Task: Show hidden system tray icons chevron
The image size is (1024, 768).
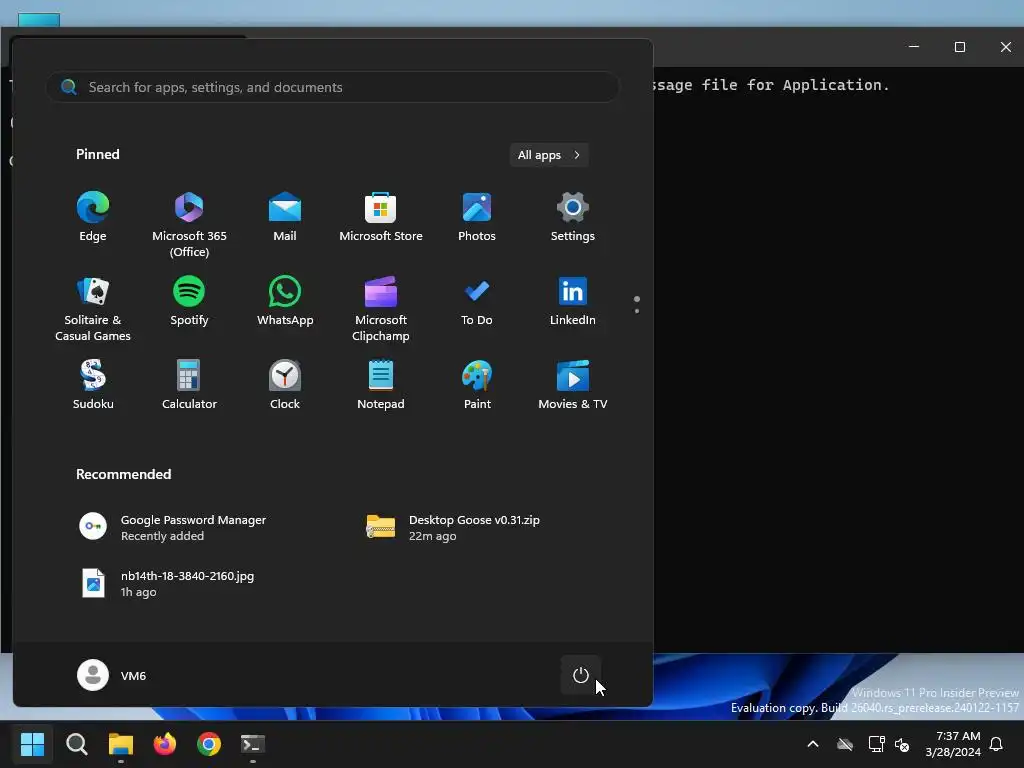Action: (x=813, y=744)
